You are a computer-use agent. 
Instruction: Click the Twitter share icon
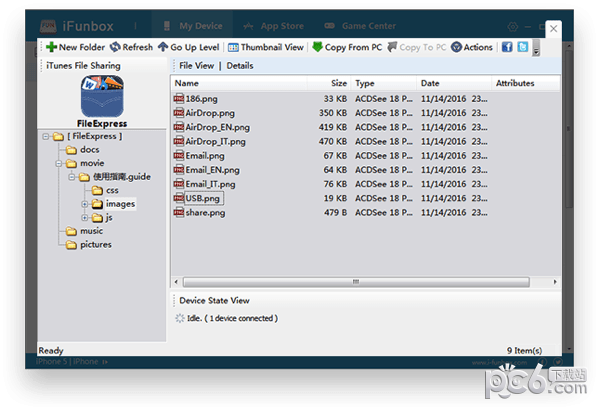click(x=523, y=47)
